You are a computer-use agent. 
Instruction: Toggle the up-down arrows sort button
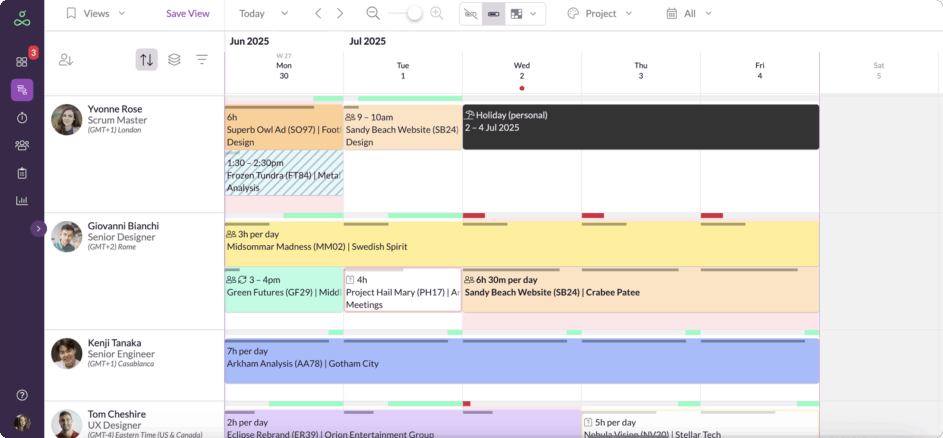coord(147,60)
